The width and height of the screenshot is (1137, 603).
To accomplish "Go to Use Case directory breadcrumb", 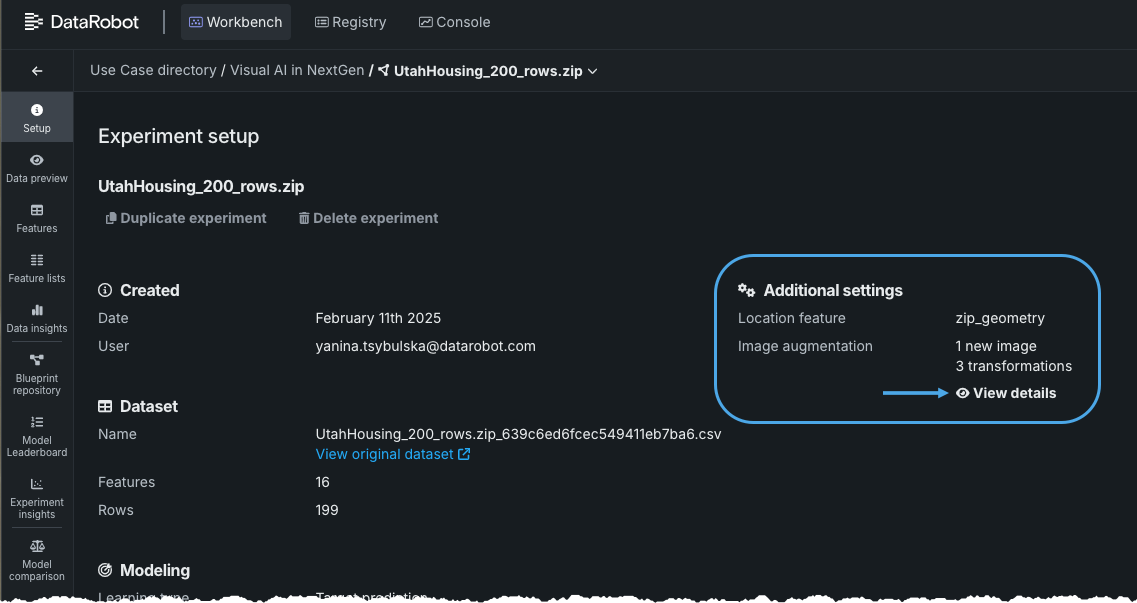I will pyautogui.click(x=153, y=71).
